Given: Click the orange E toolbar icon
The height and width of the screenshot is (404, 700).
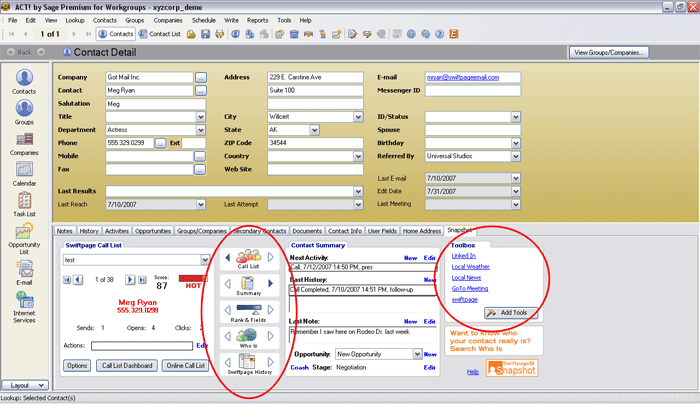Looking at the screenshot, I should (454, 34).
